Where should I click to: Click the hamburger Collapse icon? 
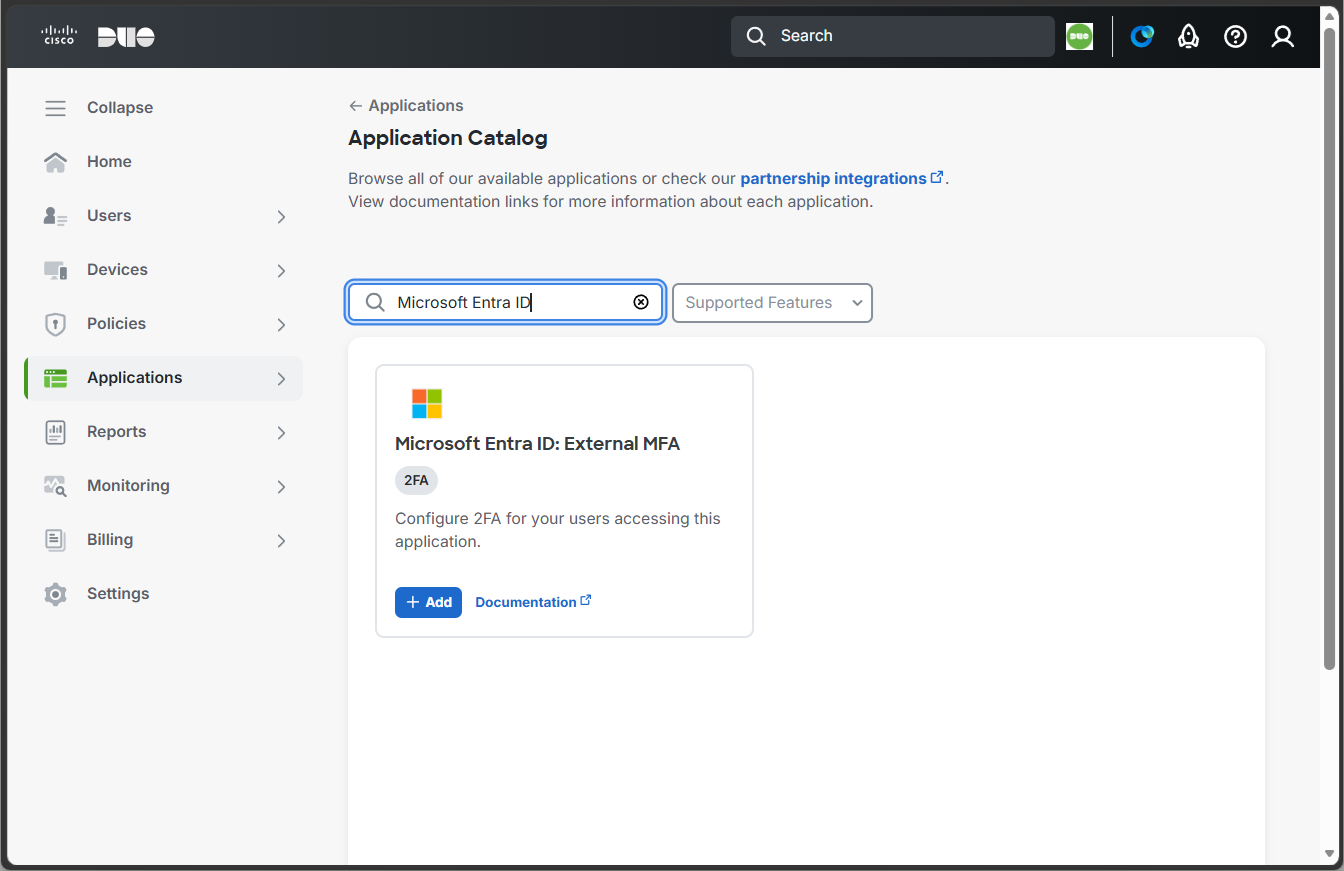coord(56,108)
